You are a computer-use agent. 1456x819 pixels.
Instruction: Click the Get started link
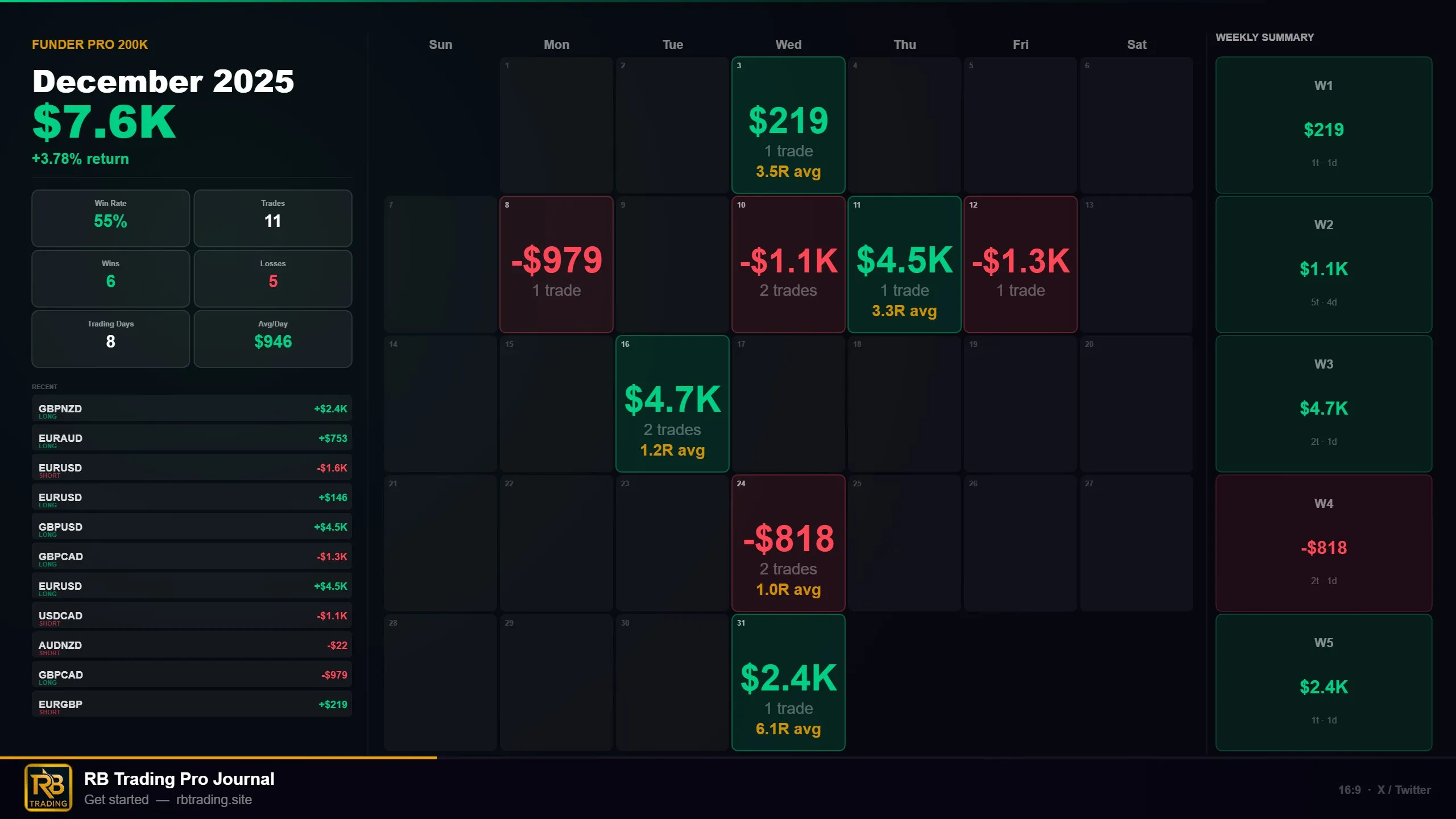(117, 800)
